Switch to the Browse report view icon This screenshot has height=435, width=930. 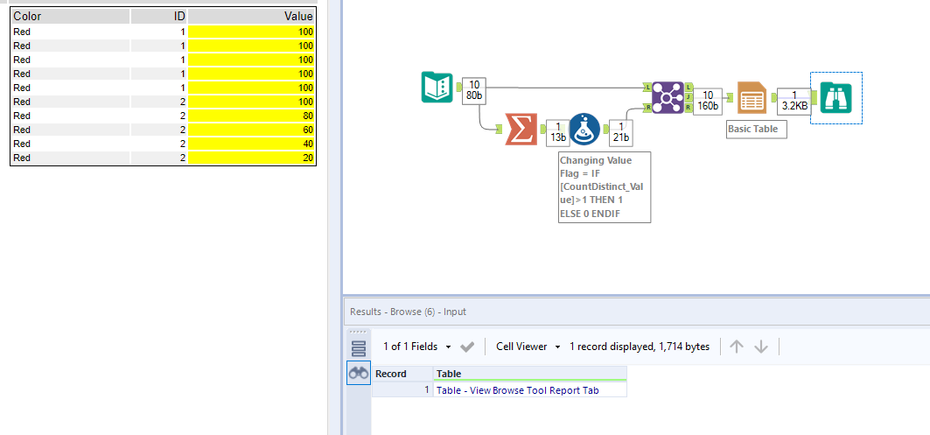click(358, 373)
